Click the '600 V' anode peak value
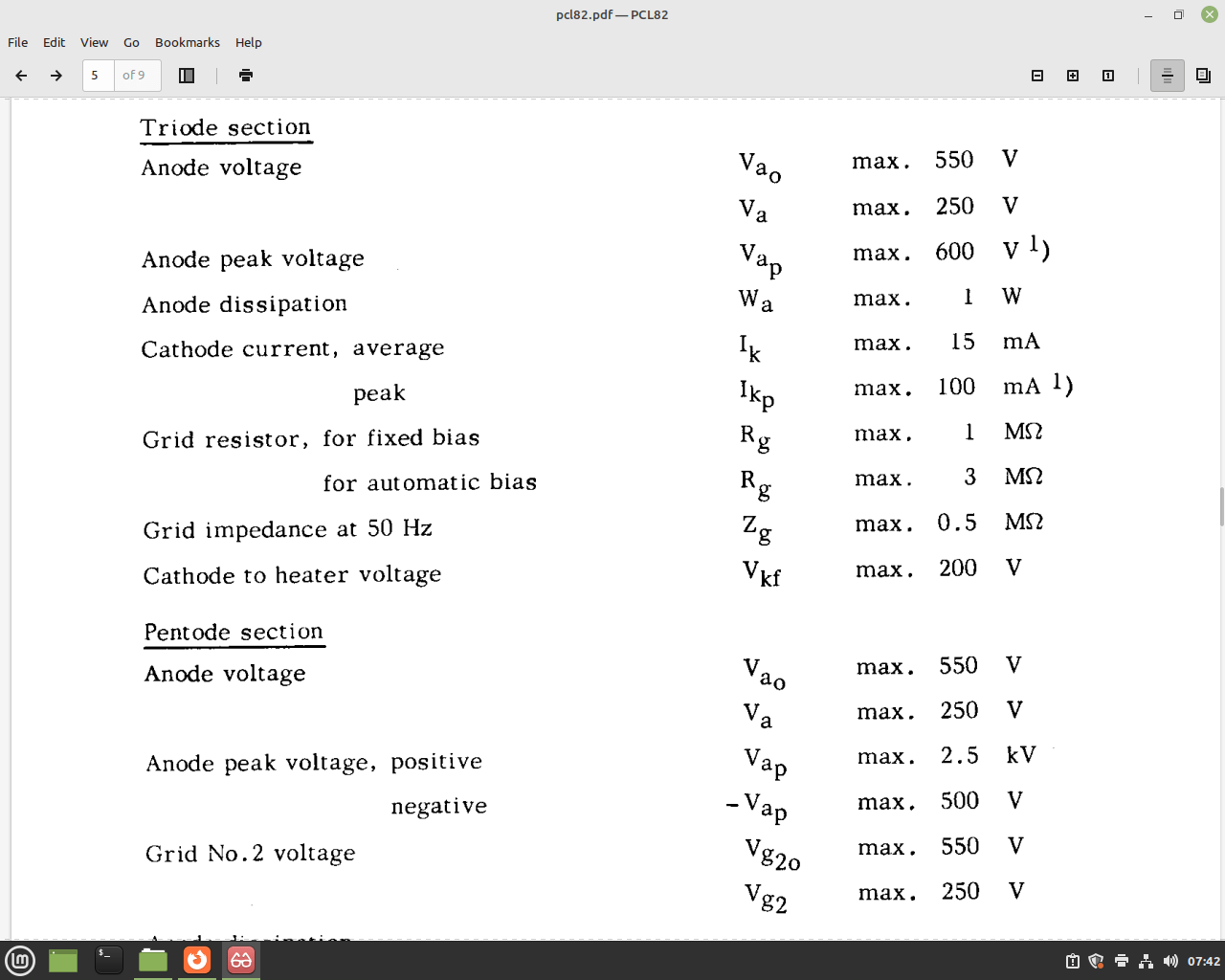Screen dimensions: 1225x980 point(977,251)
